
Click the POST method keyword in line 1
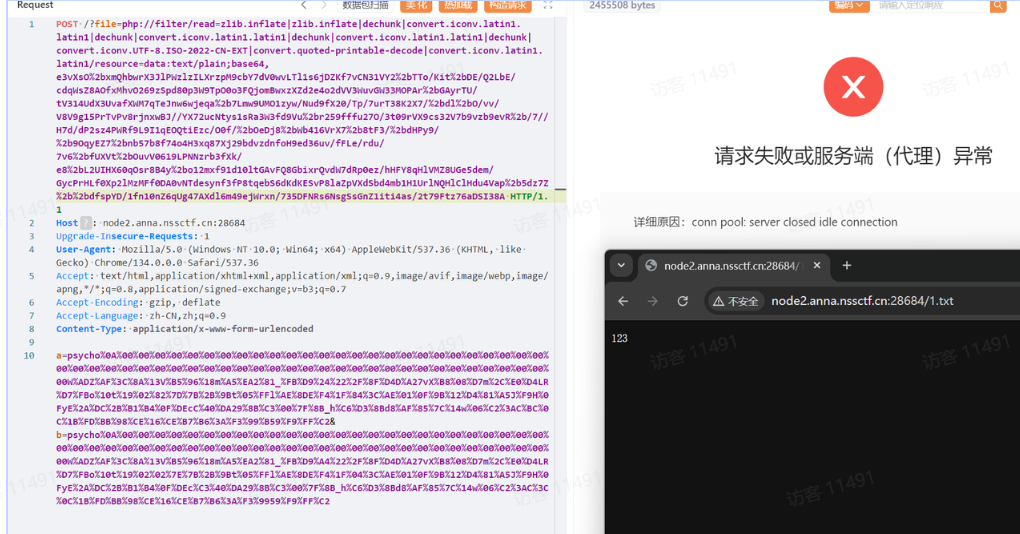(x=67, y=24)
